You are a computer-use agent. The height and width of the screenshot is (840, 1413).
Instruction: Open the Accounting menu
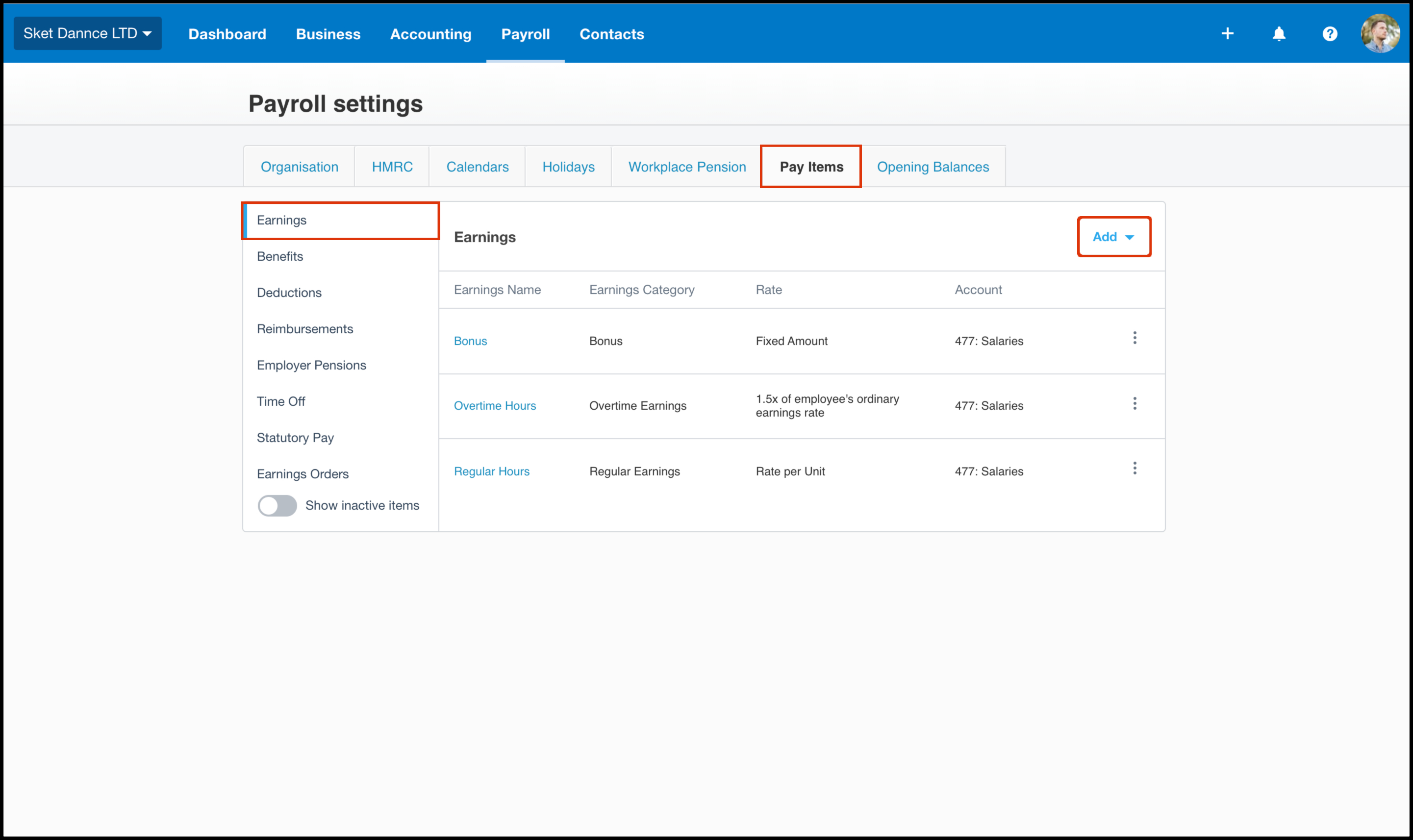pos(430,34)
